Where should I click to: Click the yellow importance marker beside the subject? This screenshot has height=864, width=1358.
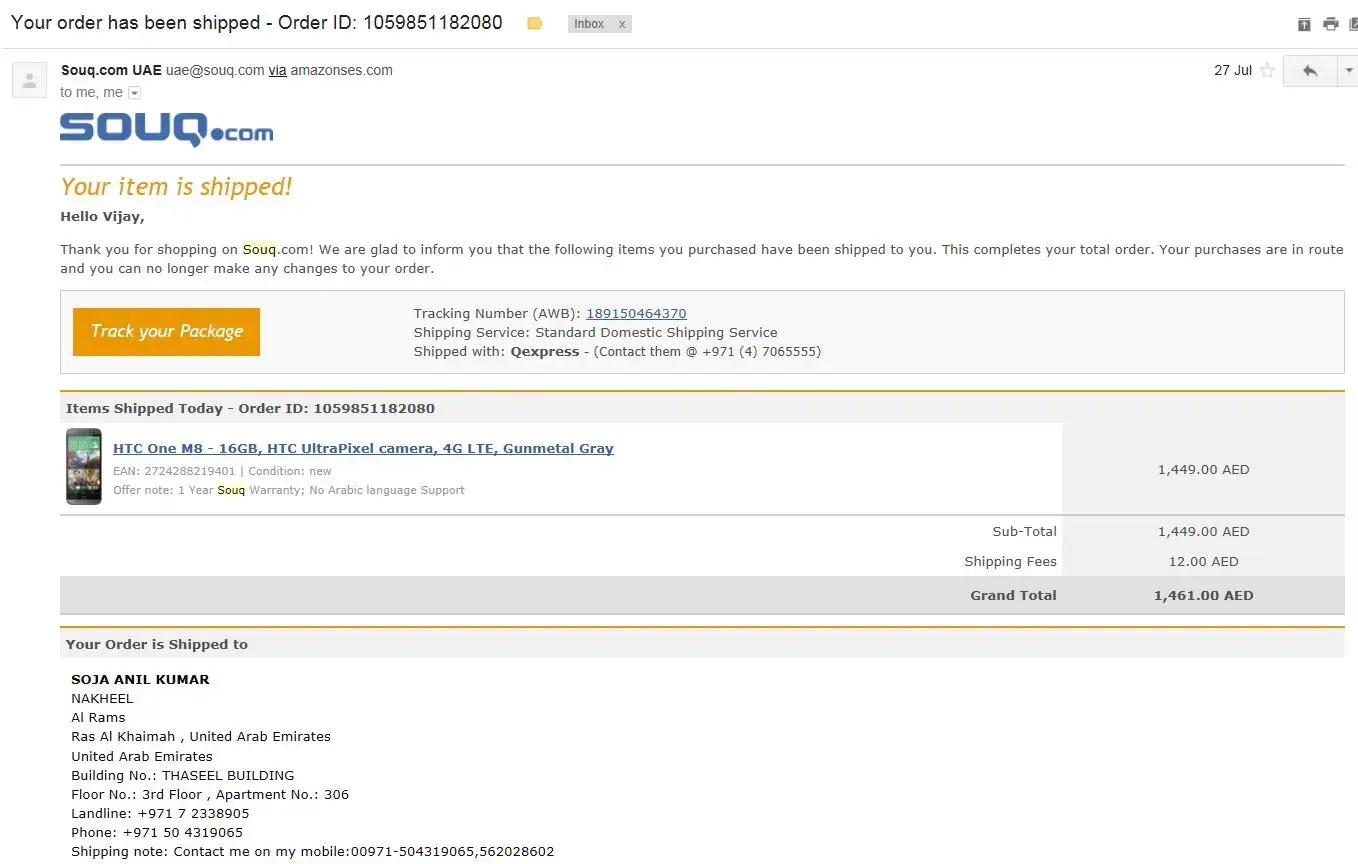[x=535, y=23]
